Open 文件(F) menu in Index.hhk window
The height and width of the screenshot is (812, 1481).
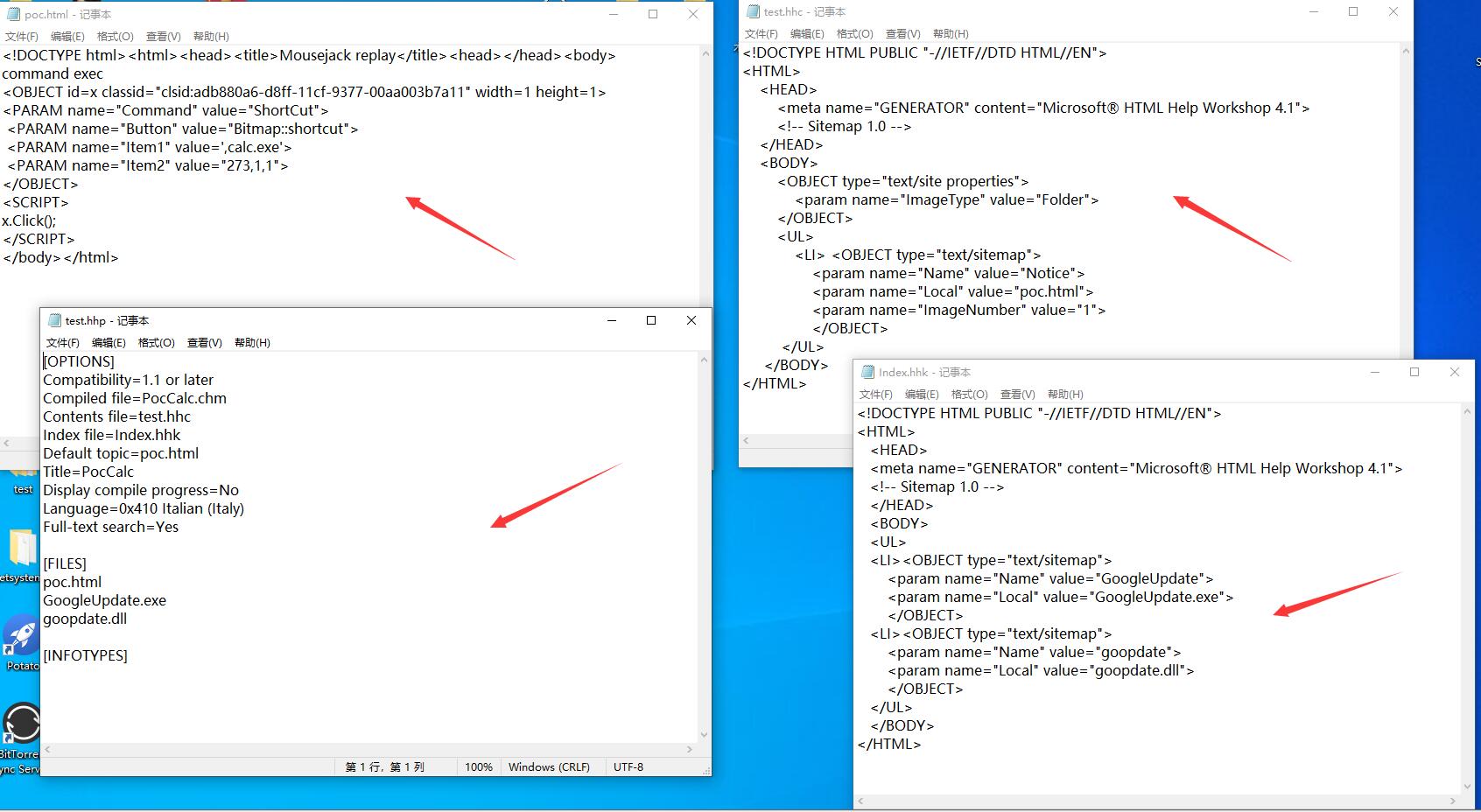click(876, 394)
